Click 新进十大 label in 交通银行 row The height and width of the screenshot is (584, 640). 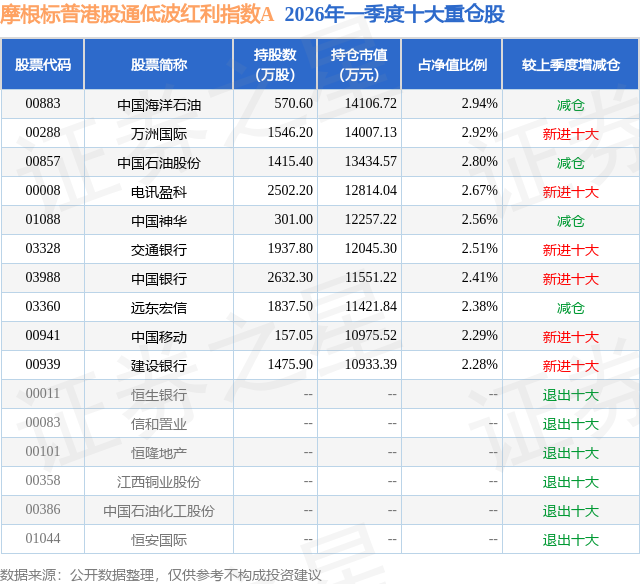pyautogui.click(x=571, y=250)
